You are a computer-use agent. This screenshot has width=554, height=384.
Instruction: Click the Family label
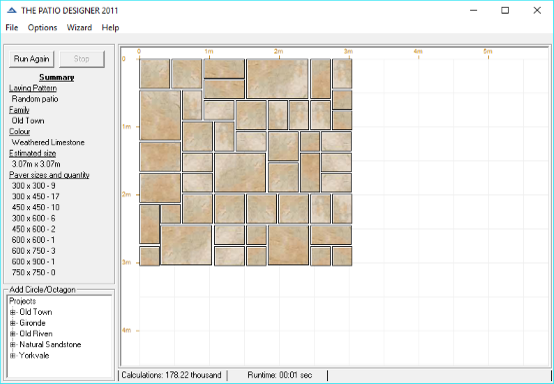(19, 110)
